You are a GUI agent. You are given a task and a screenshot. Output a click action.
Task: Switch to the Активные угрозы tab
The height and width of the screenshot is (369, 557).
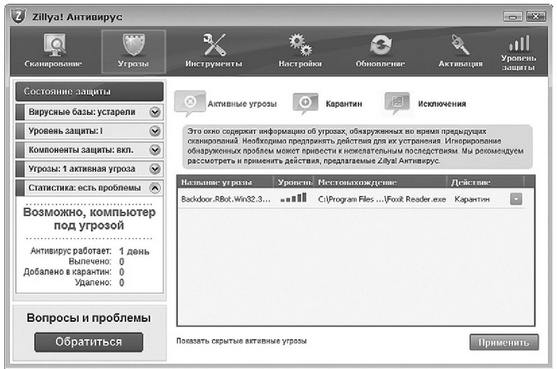[x=242, y=104]
